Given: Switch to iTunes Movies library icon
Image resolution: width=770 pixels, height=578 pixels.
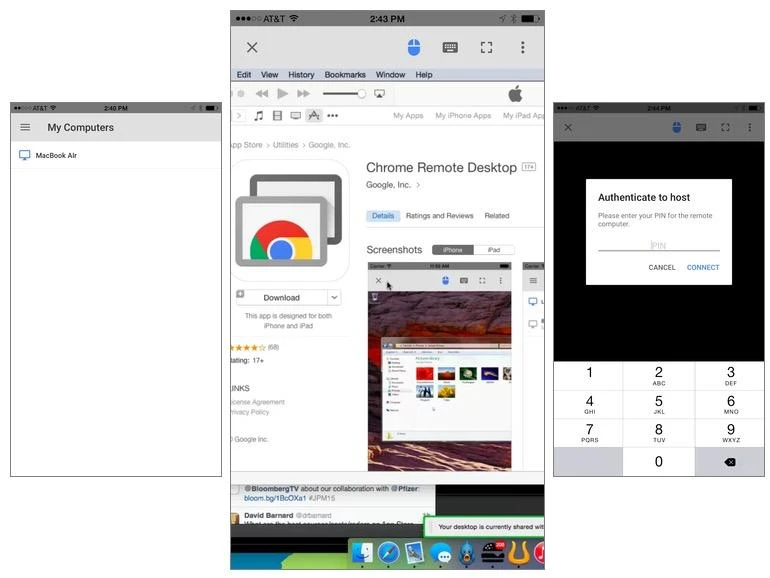Looking at the screenshot, I should tap(277, 115).
